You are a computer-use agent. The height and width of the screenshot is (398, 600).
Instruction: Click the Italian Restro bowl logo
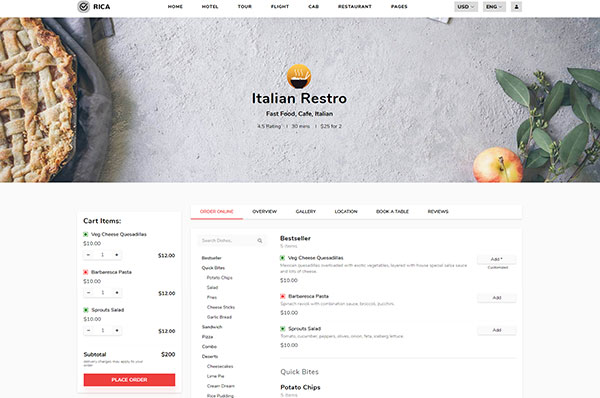299,77
